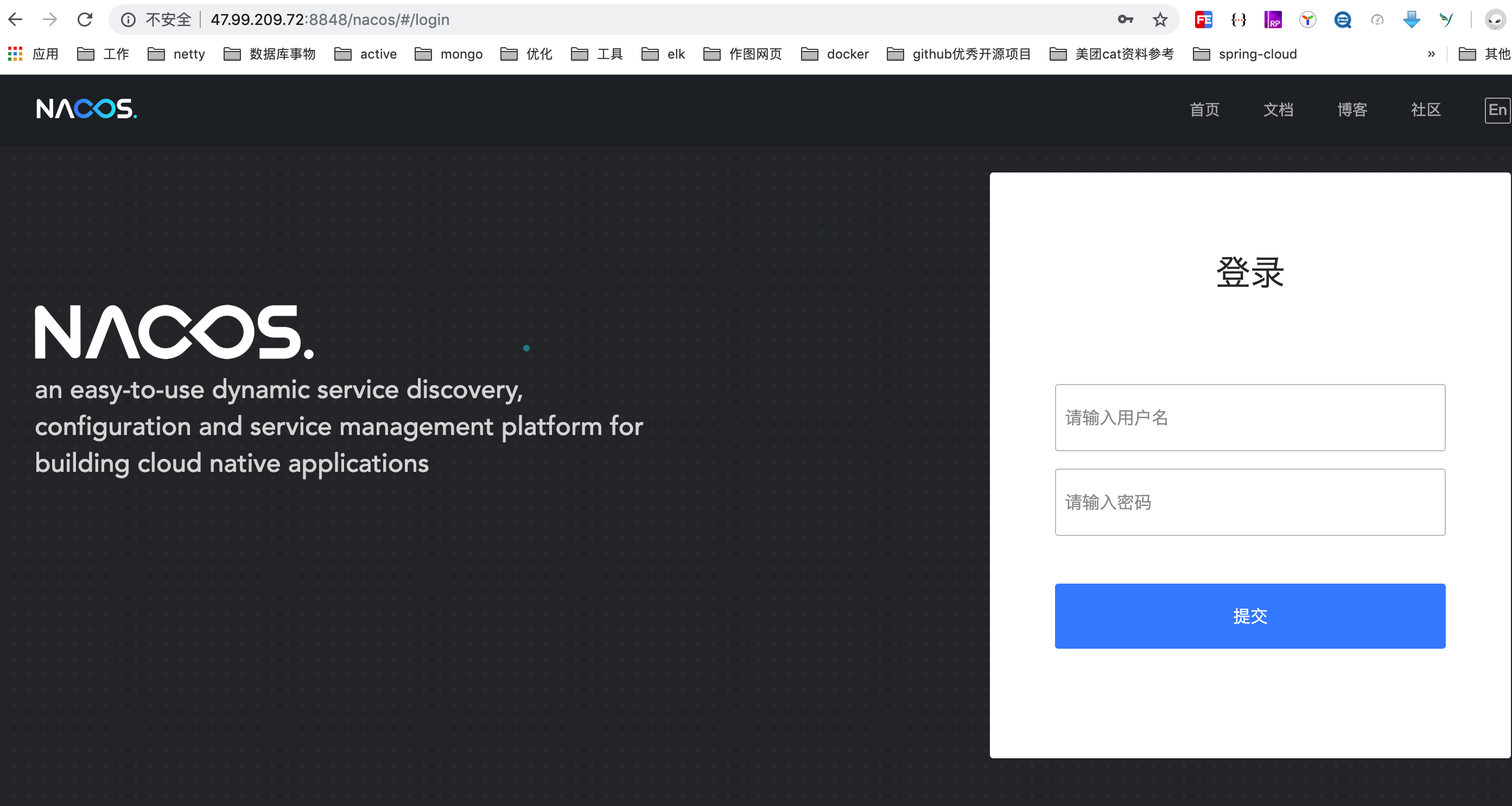Click the browser back arrow
The image size is (1512, 806).
click(x=16, y=20)
